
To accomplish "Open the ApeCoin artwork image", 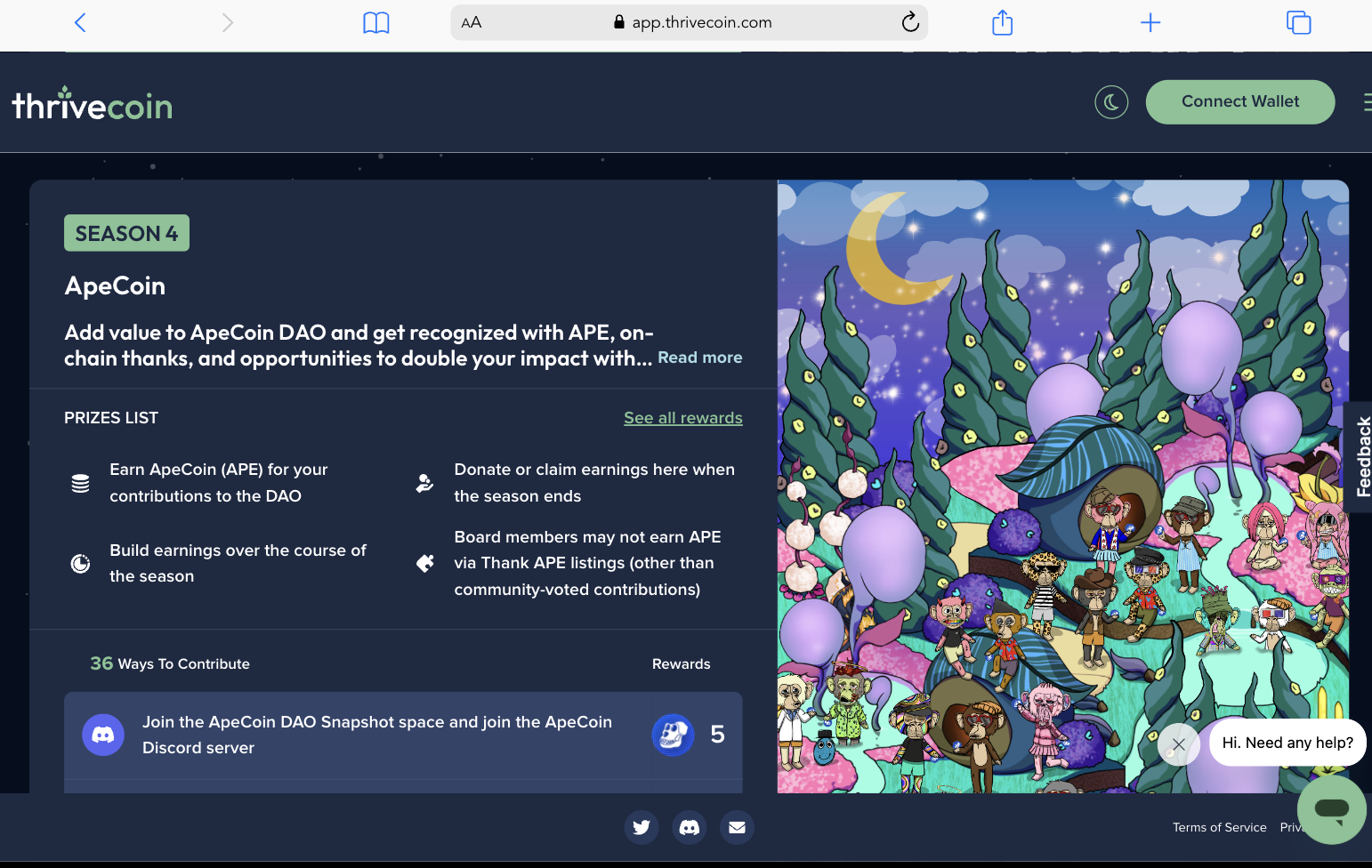I will (1063, 486).
